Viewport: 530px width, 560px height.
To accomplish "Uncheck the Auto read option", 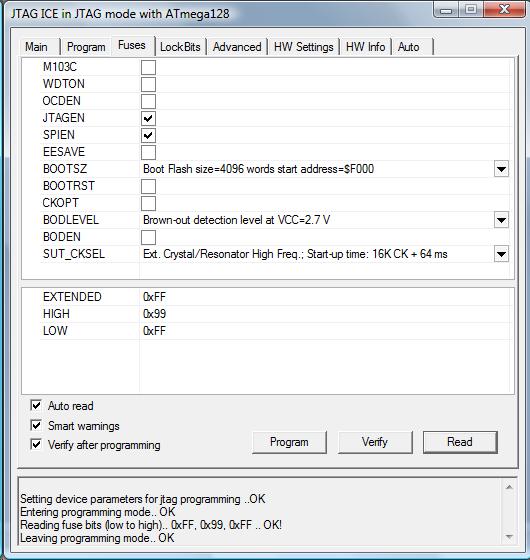I will pos(36,405).
